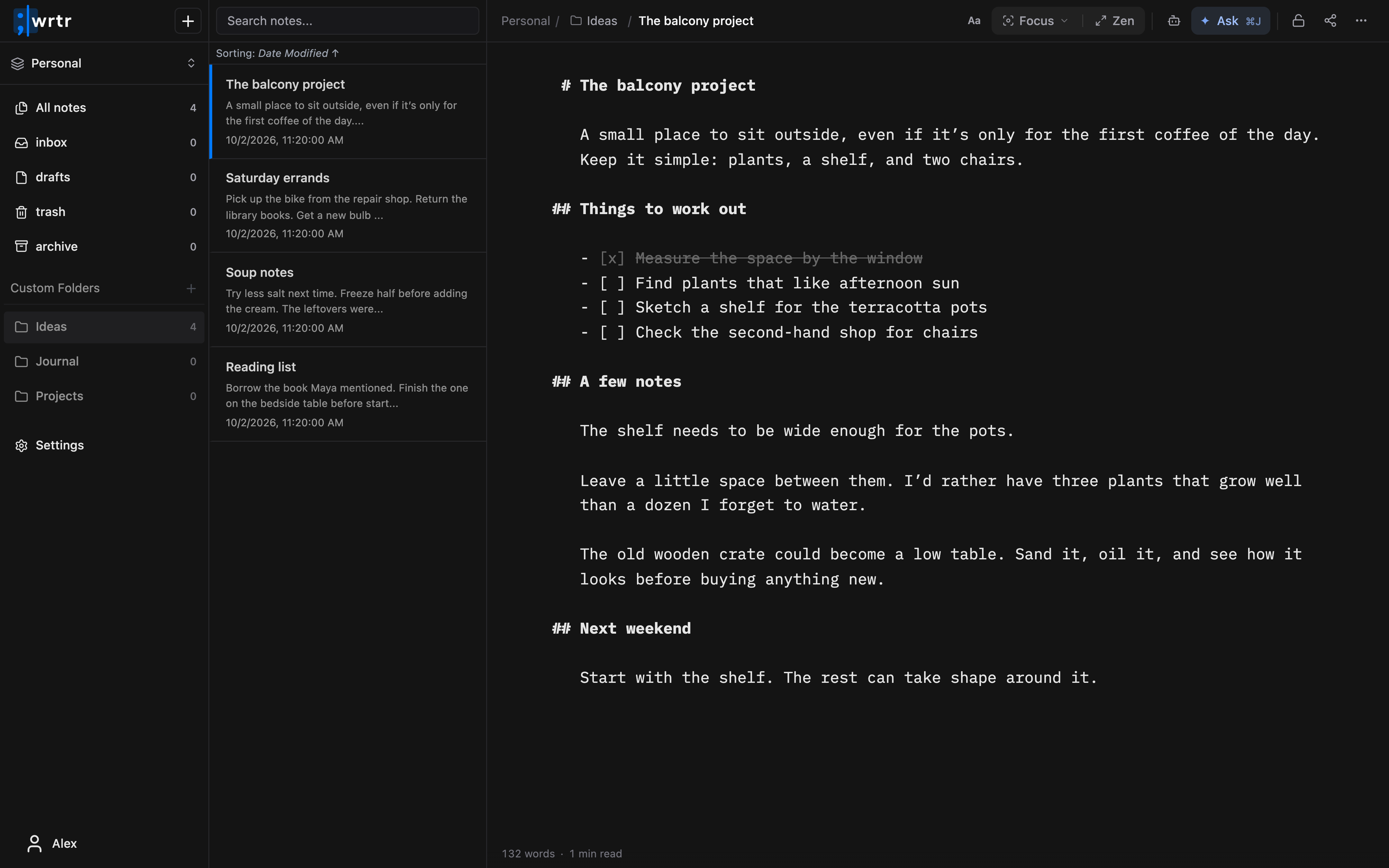Click the lock note icon
The image size is (1389, 868).
click(1298, 21)
